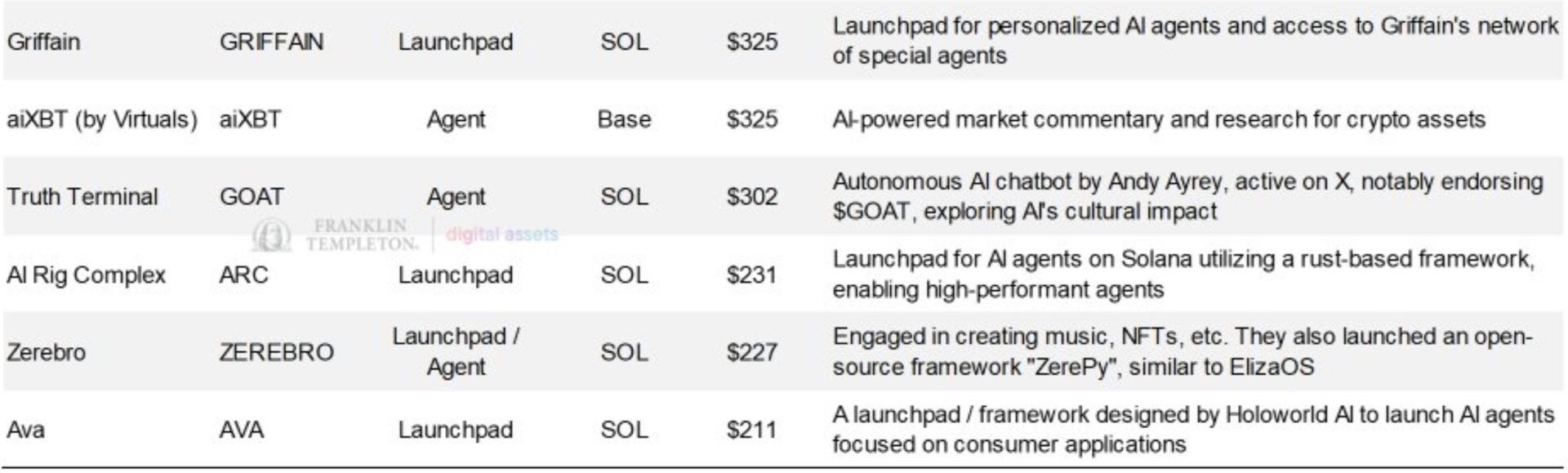1568x473 pixels.
Task: Select the Griffain project name cell
Action: [43, 42]
